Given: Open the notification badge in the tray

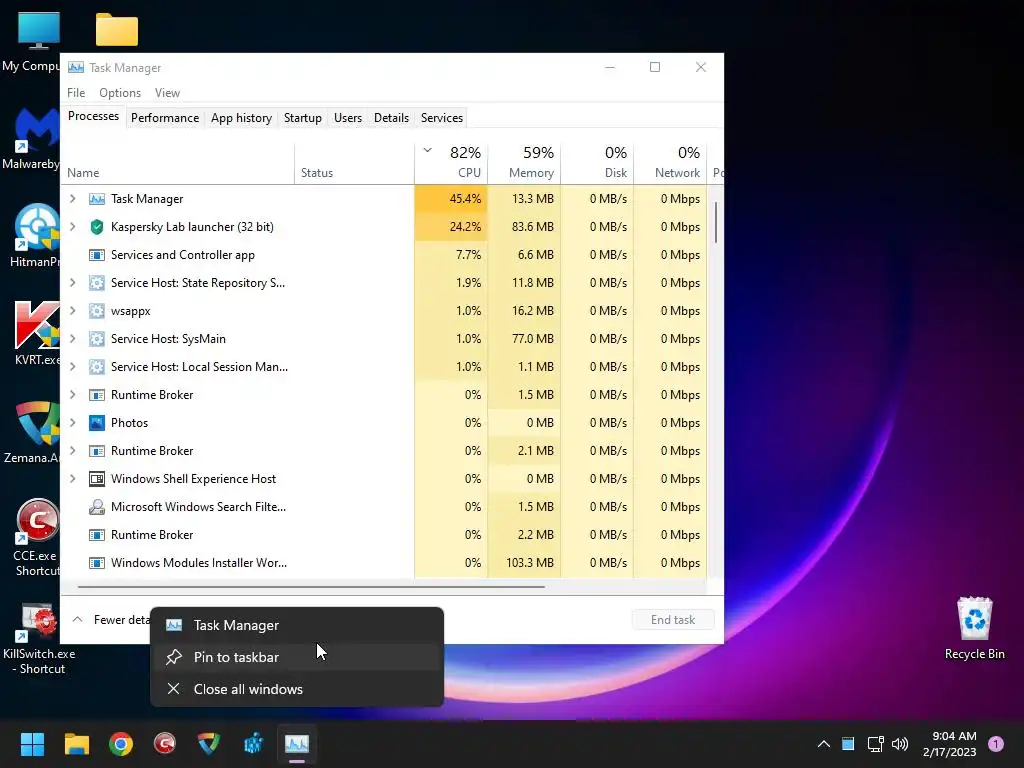Looking at the screenshot, I should point(996,744).
